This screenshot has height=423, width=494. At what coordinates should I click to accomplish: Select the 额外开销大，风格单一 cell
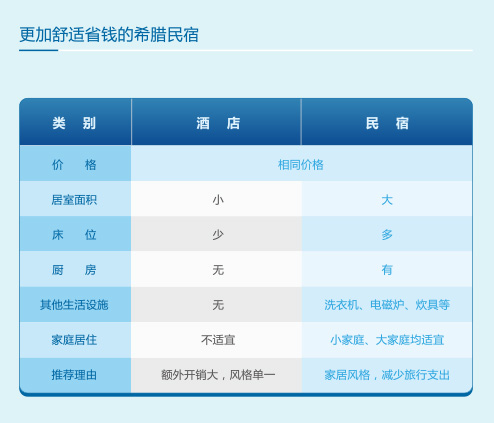coord(217,375)
